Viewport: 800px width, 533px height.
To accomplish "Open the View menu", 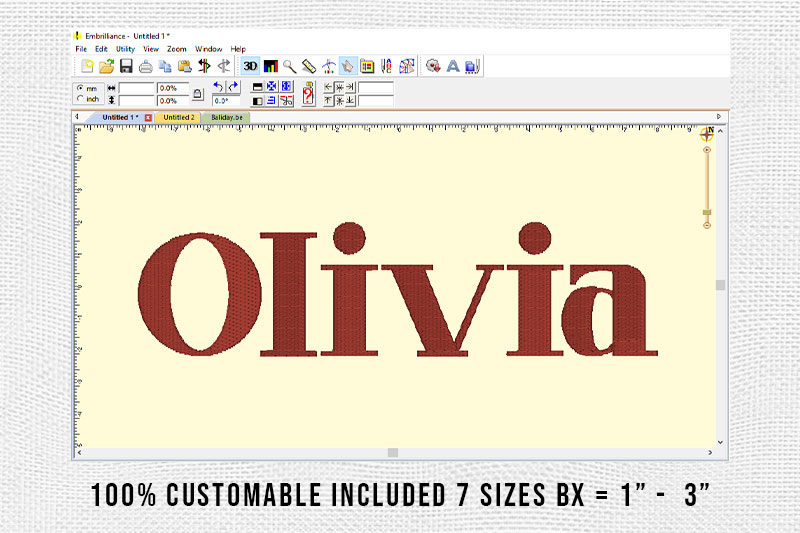I will click(151, 49).
